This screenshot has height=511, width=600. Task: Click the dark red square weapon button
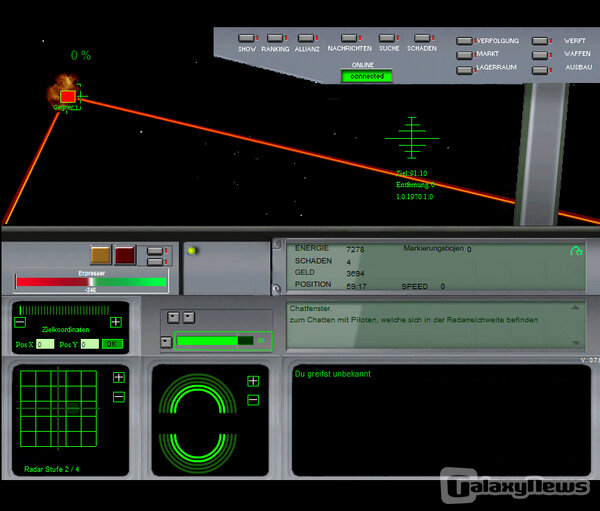125,255
